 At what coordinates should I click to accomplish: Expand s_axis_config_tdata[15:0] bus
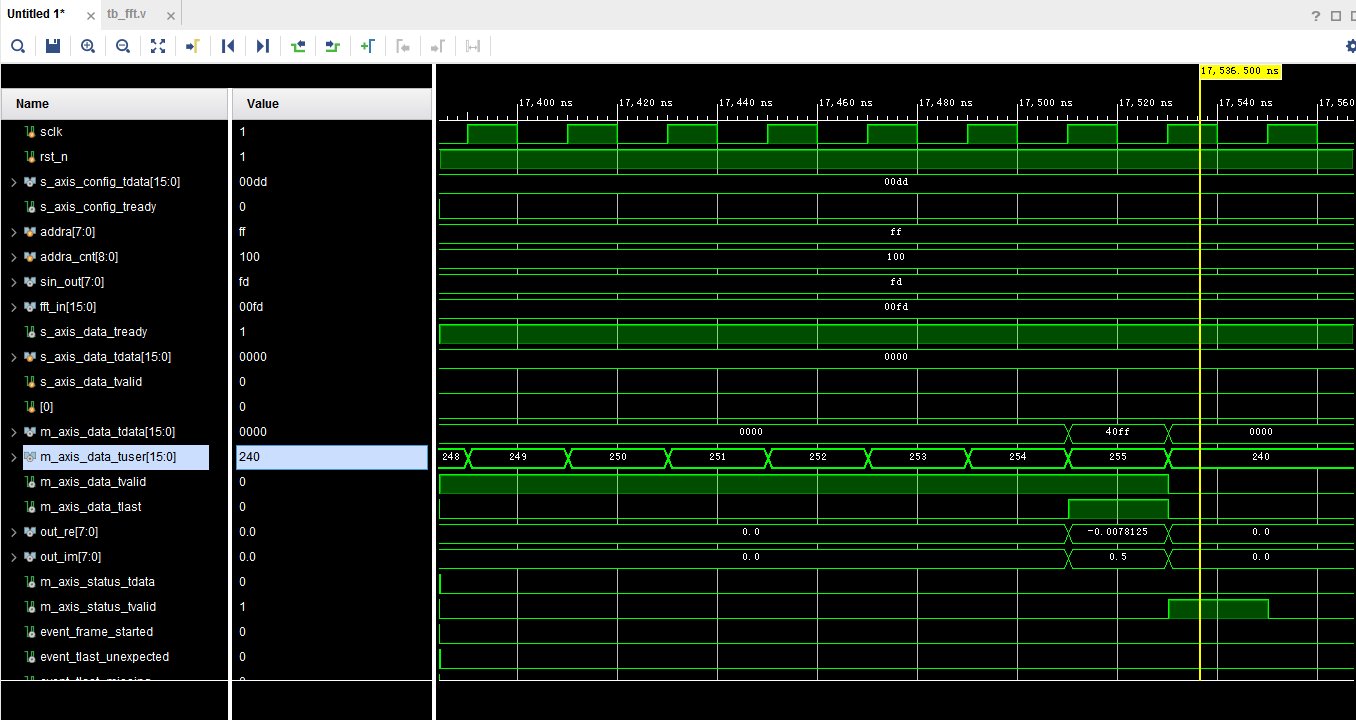tap(13, 182)
